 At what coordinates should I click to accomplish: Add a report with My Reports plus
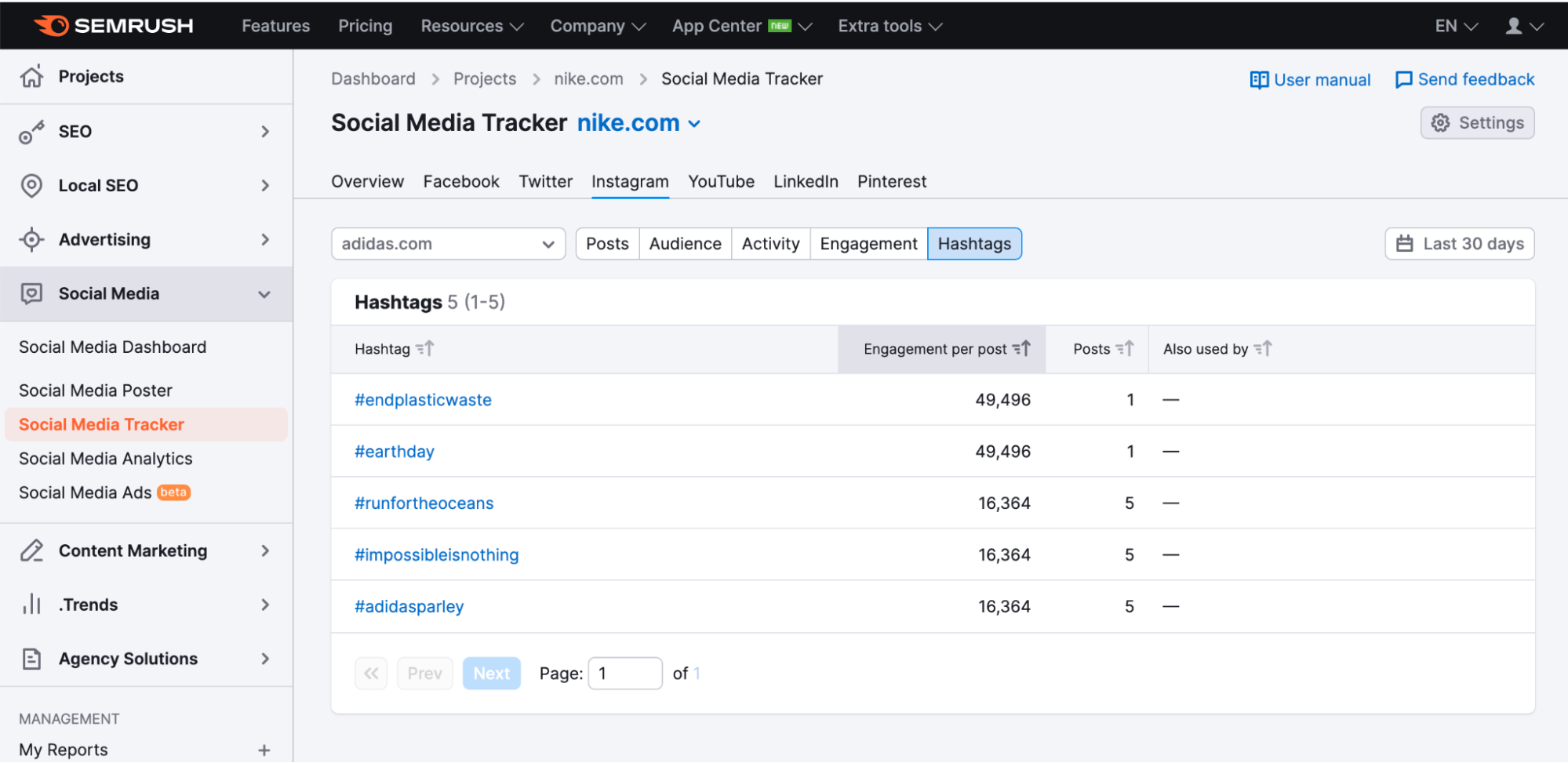(264, 750)
